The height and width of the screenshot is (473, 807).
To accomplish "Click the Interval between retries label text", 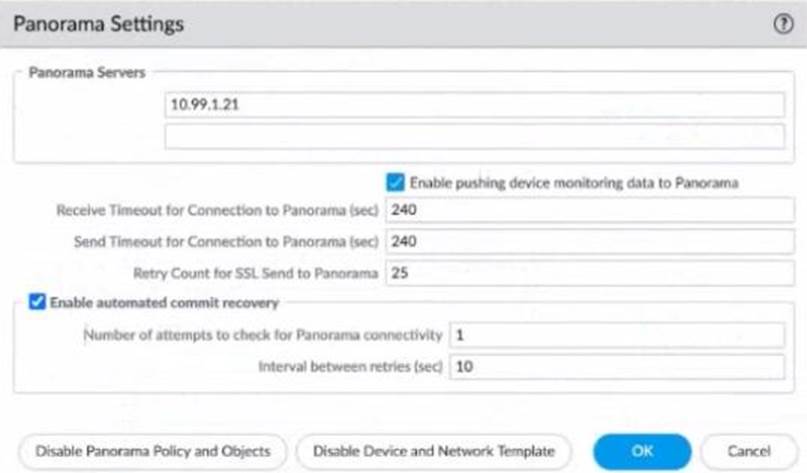I will [350, 366].
